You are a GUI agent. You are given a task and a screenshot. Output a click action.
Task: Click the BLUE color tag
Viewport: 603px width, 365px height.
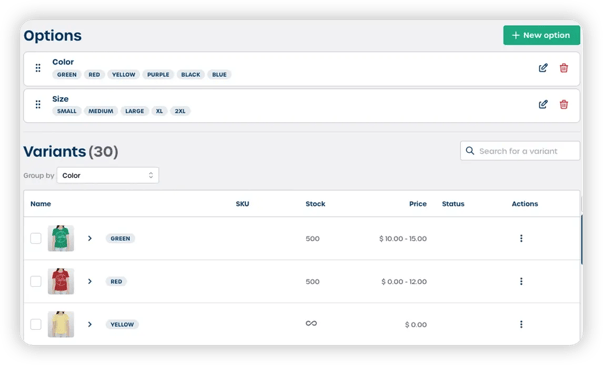219,75
